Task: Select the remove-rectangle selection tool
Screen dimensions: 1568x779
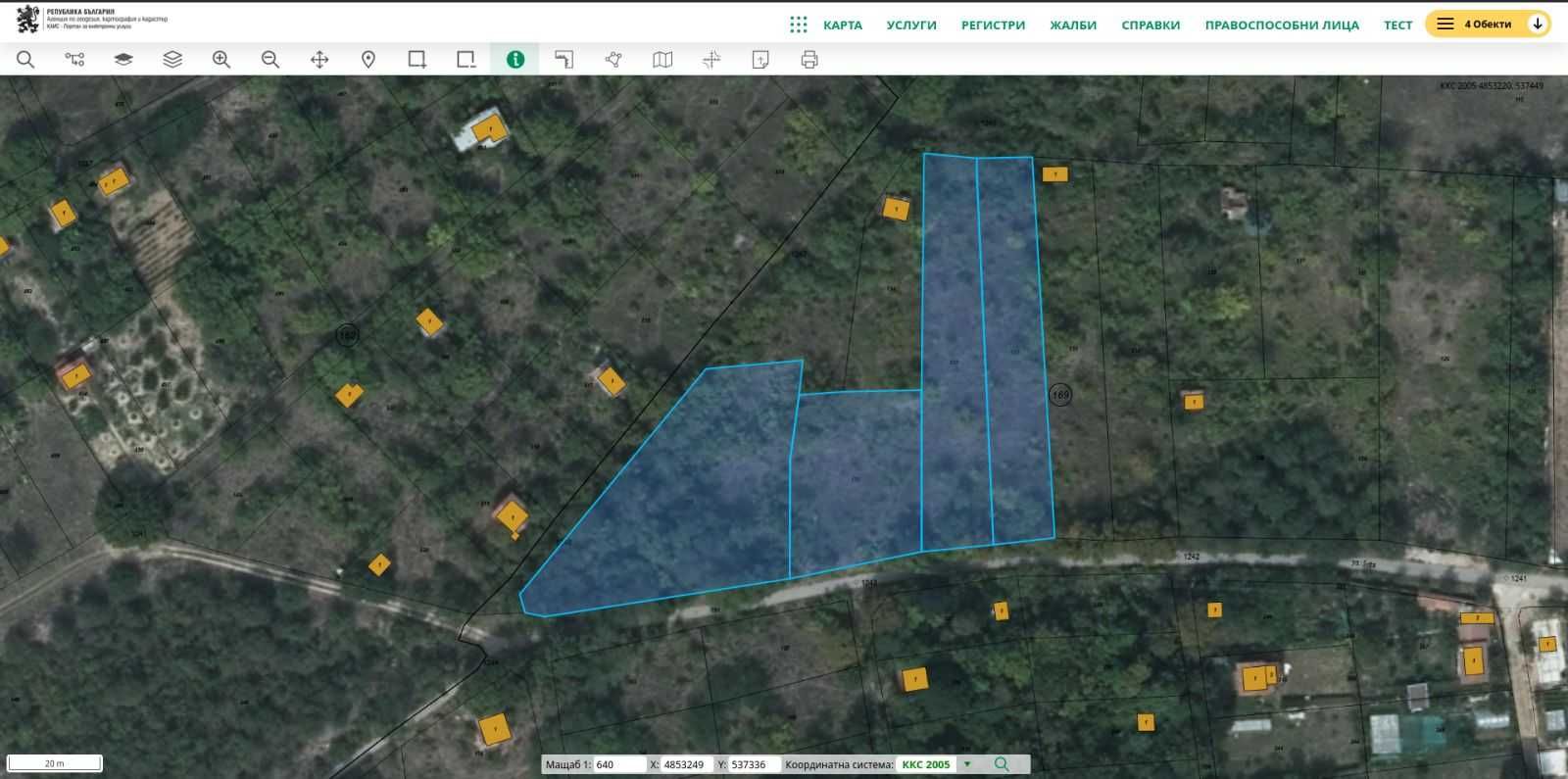Action: (466, 60)
